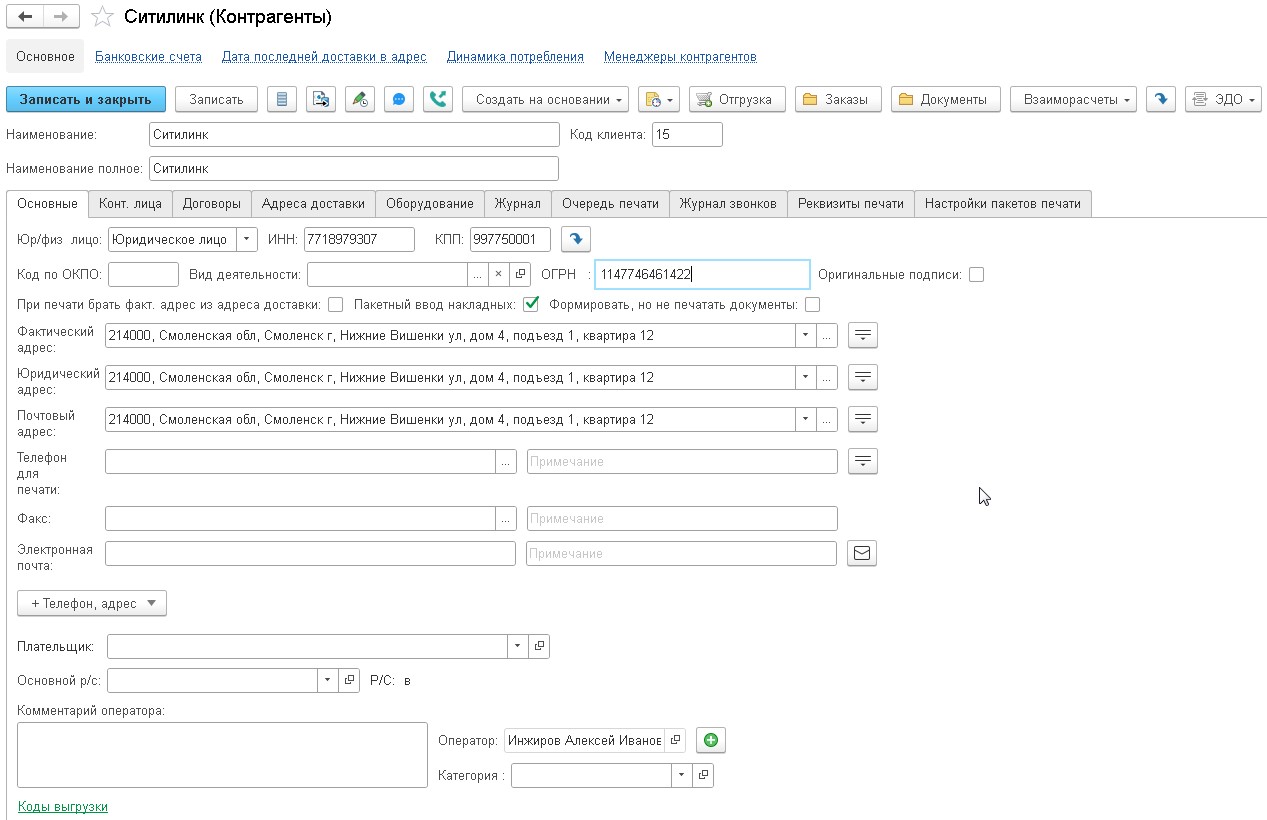Image resolution: width=1267 pixels, height=820 pixels.
Task: Open the Юр/физ лицо dropdown arrow
Action: [x=247, y=239]
